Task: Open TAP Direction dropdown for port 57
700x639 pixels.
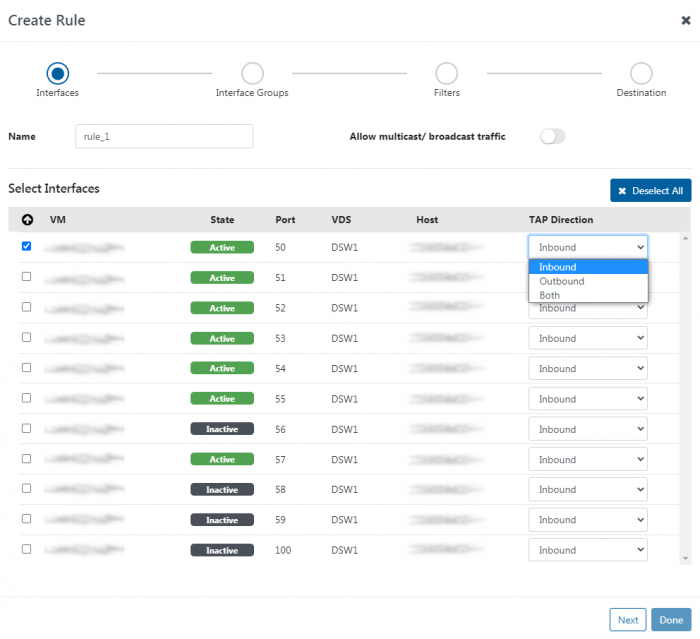Action: point(587,460)
